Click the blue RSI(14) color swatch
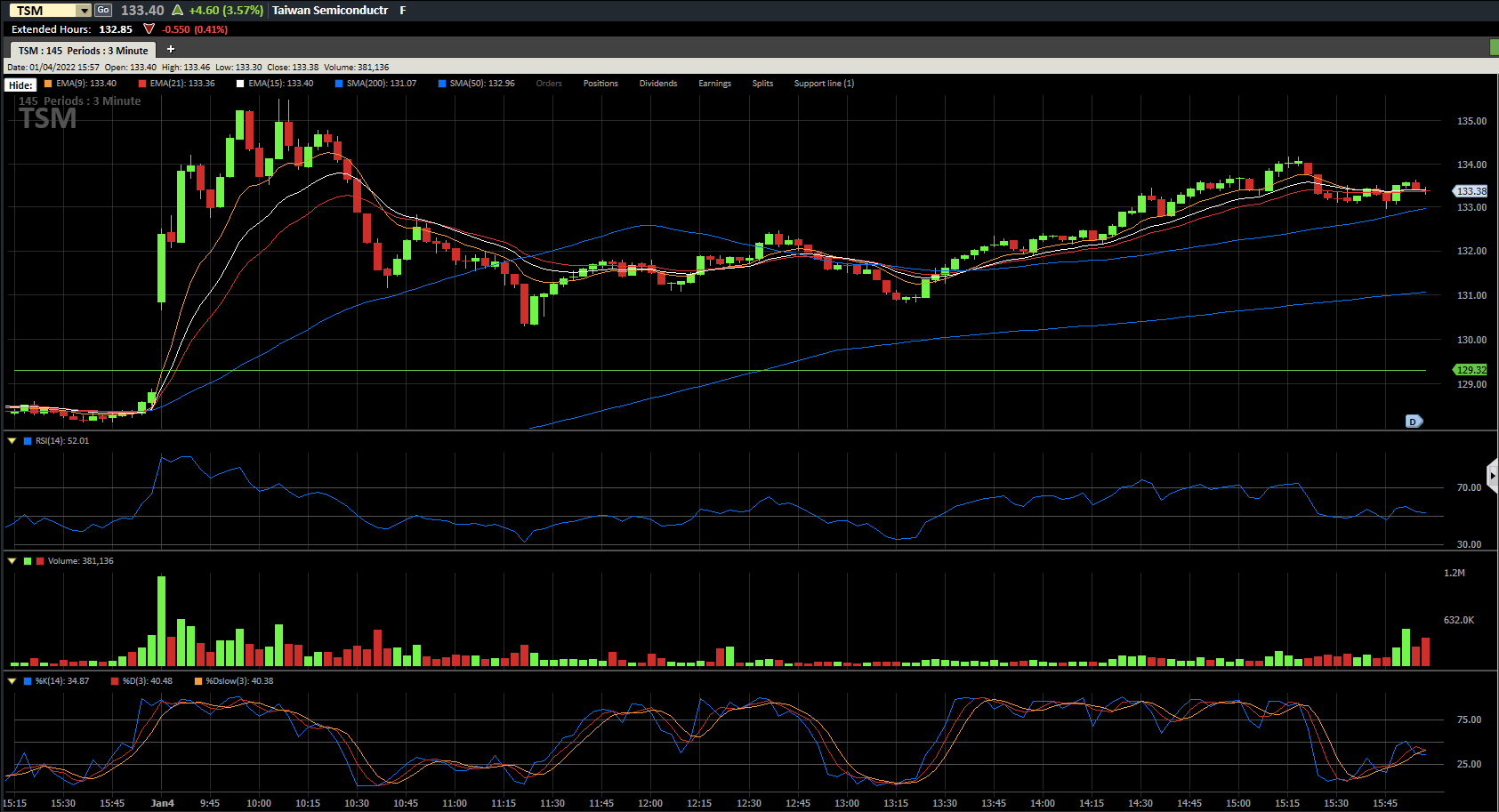Image resolution: width=1499 pixels, height=812 pixels. [28, 441]
